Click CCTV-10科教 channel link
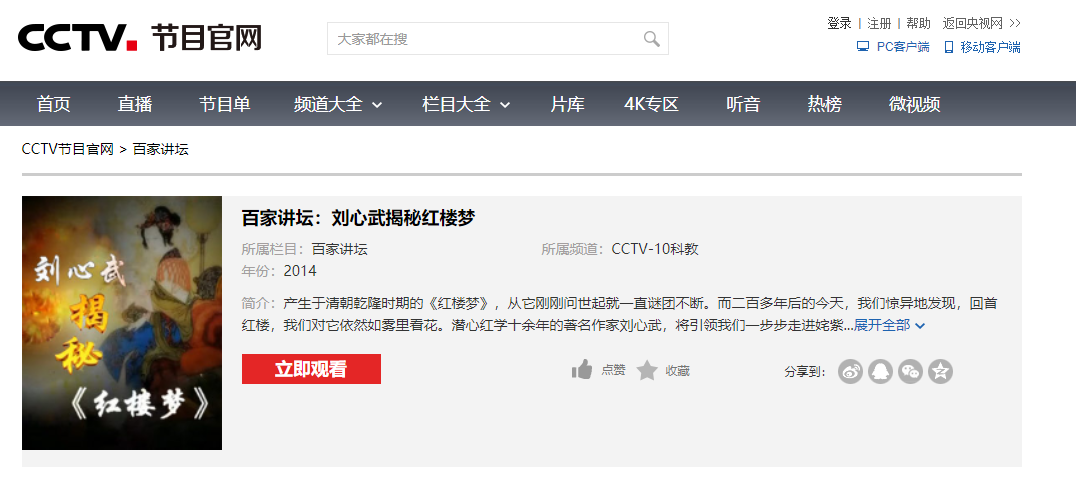The width and height of the screenshot is (1076, 494). [x=655, y=249]
